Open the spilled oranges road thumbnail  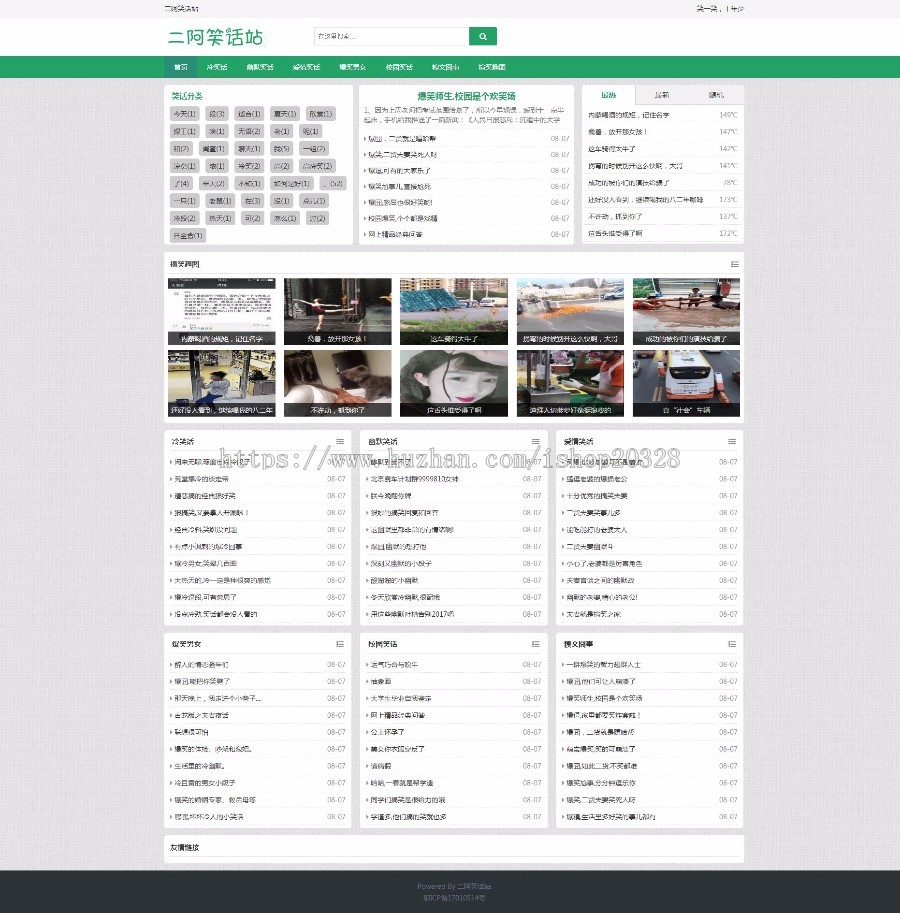click(570, 312)
